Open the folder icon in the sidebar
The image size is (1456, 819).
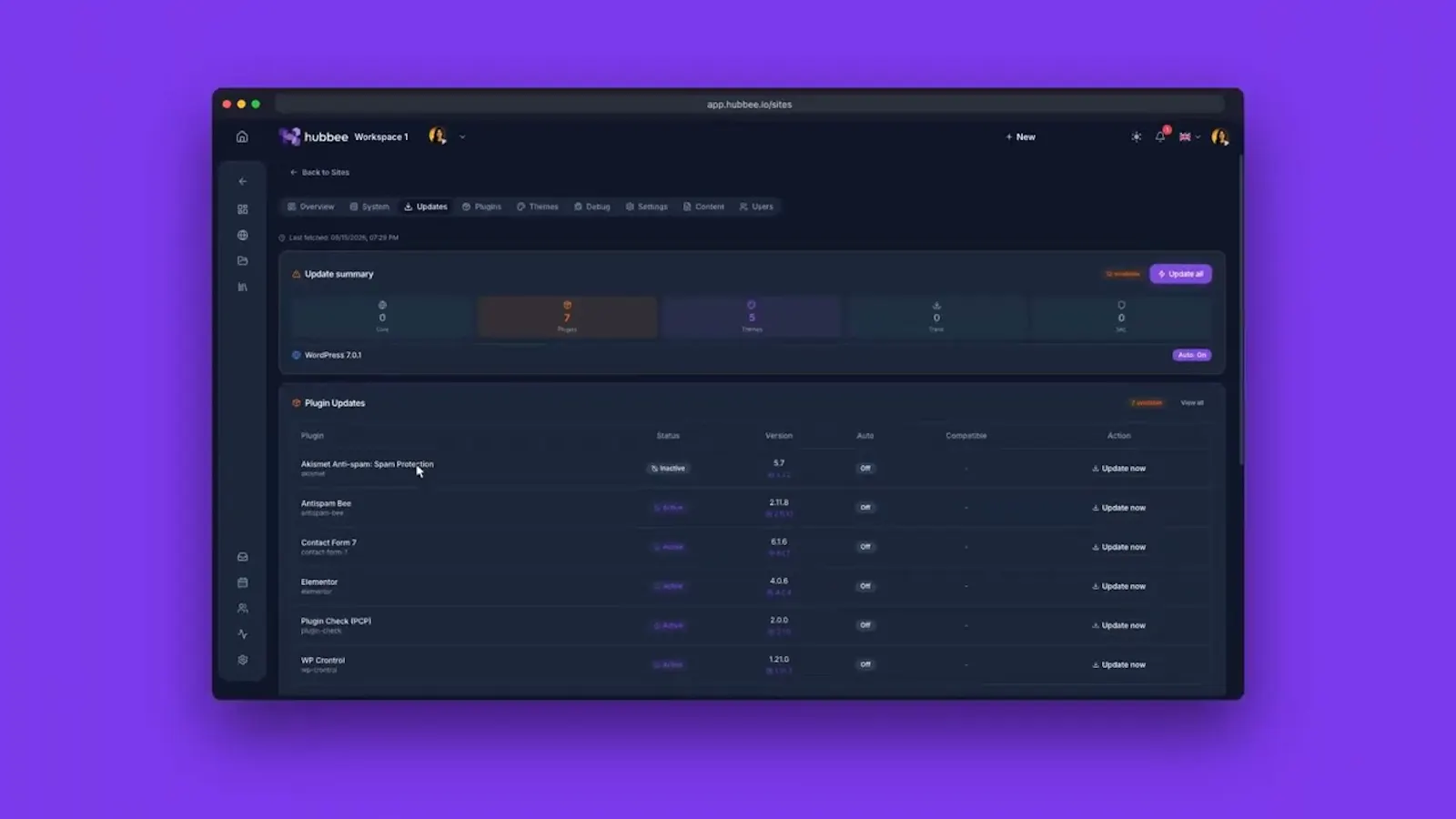coord(242,260)
